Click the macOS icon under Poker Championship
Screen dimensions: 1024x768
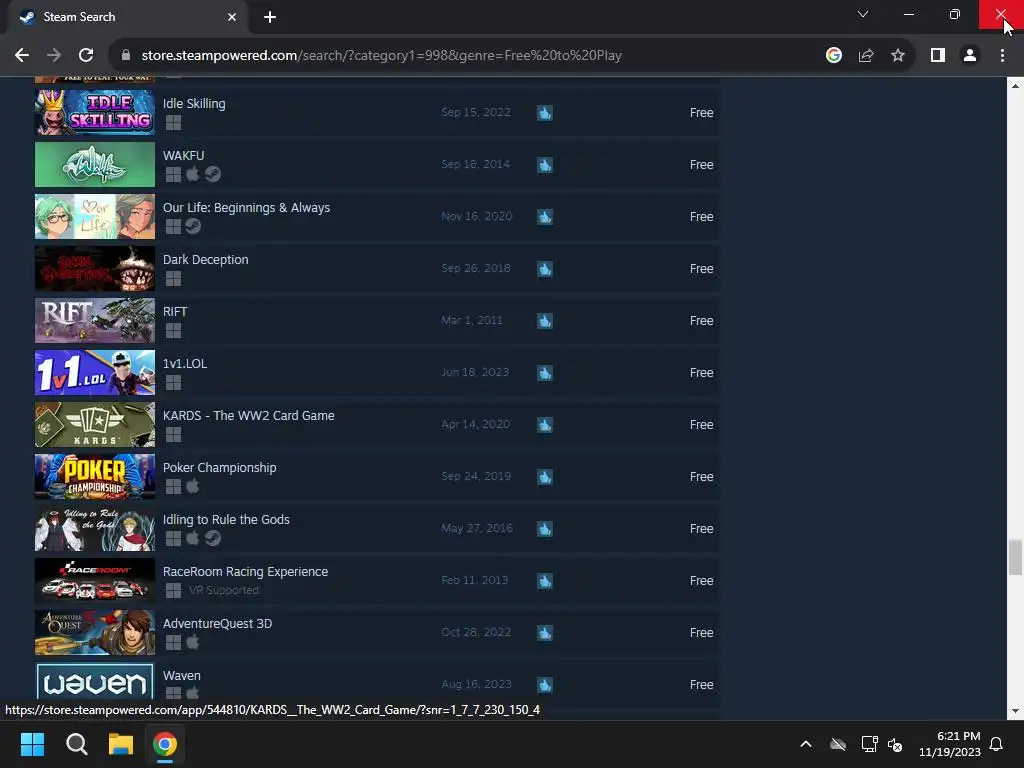193,487
